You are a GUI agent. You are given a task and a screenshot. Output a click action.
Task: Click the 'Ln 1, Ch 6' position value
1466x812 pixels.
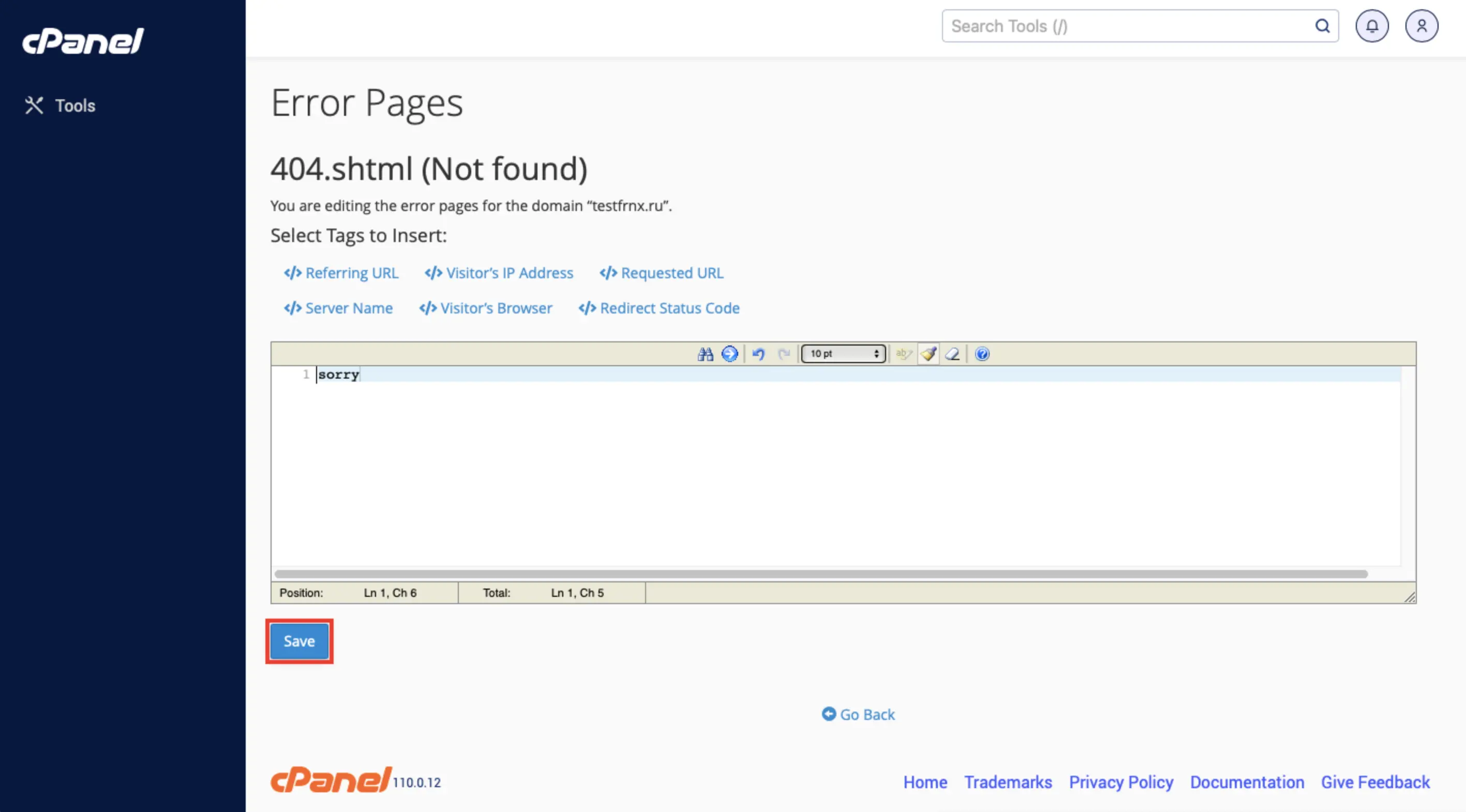[391, 593]
